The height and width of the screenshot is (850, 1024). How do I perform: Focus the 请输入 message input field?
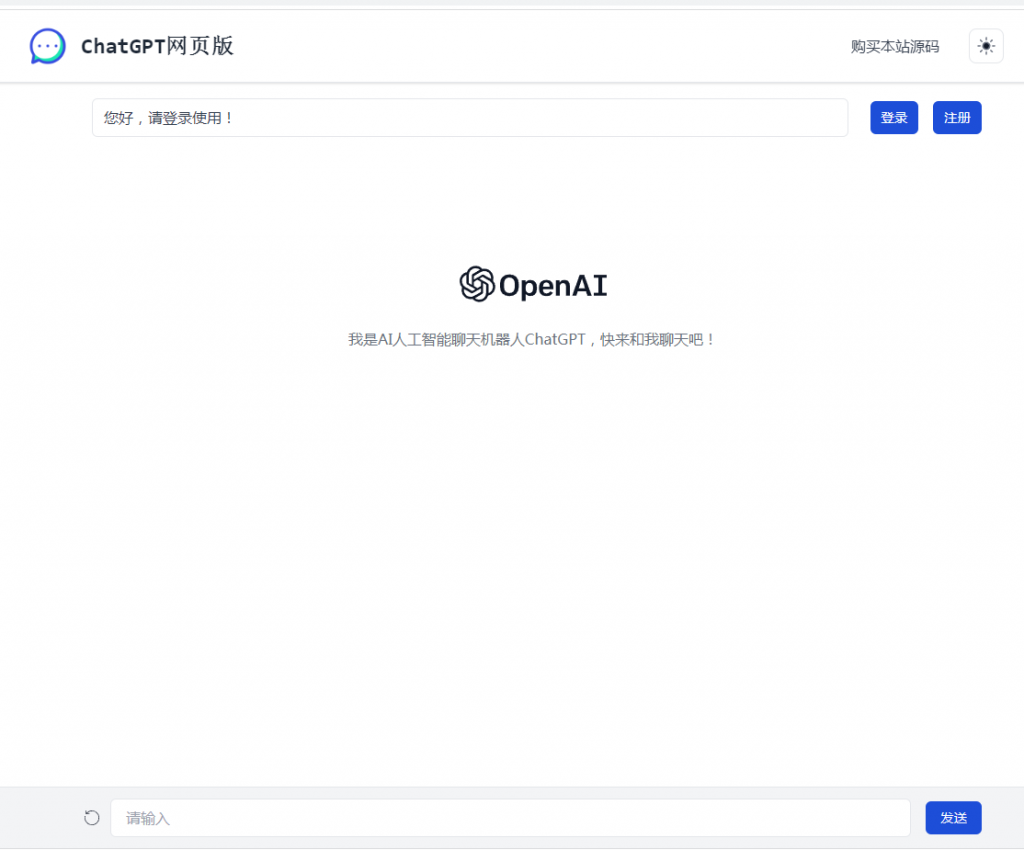[510, 817]
